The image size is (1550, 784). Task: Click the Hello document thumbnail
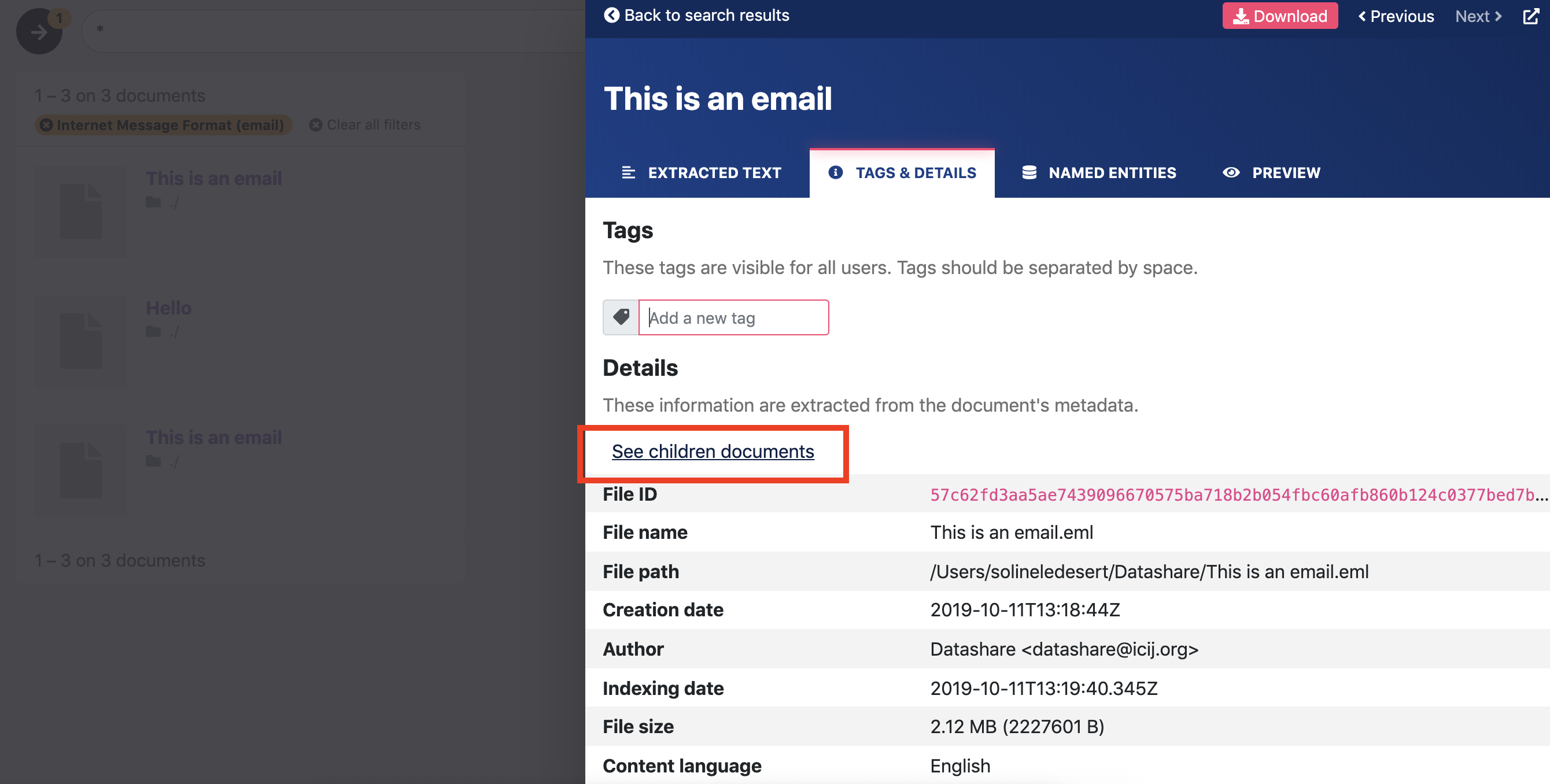[80, 341]
